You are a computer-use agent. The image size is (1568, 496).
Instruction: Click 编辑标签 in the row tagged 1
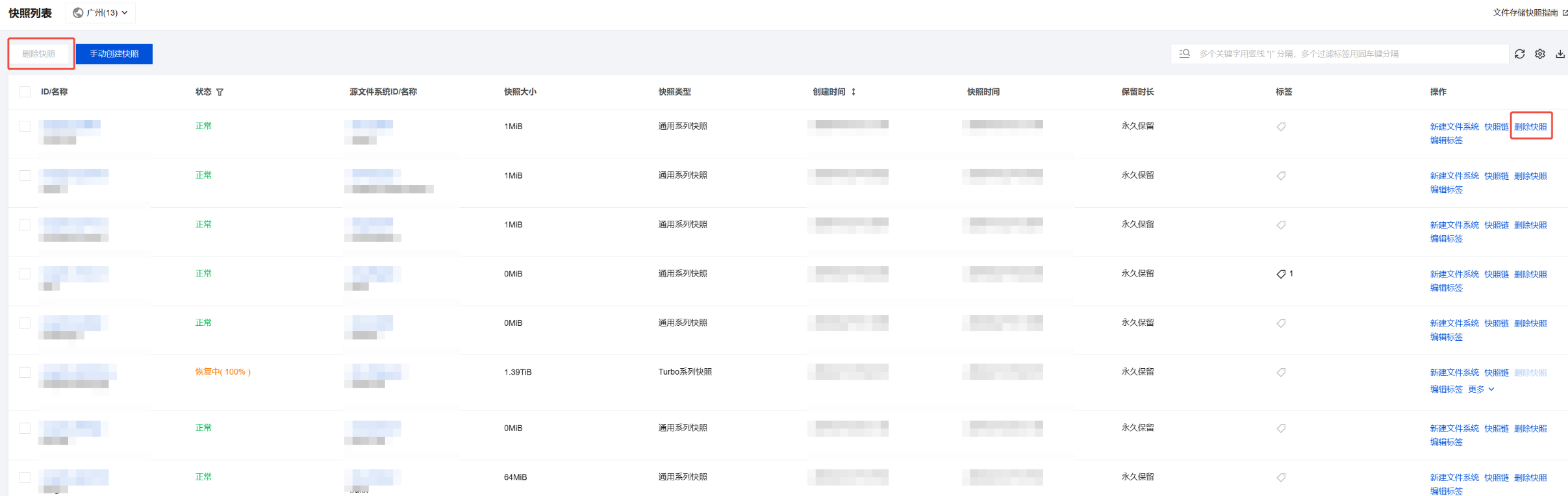click(x=1446, y=288)
